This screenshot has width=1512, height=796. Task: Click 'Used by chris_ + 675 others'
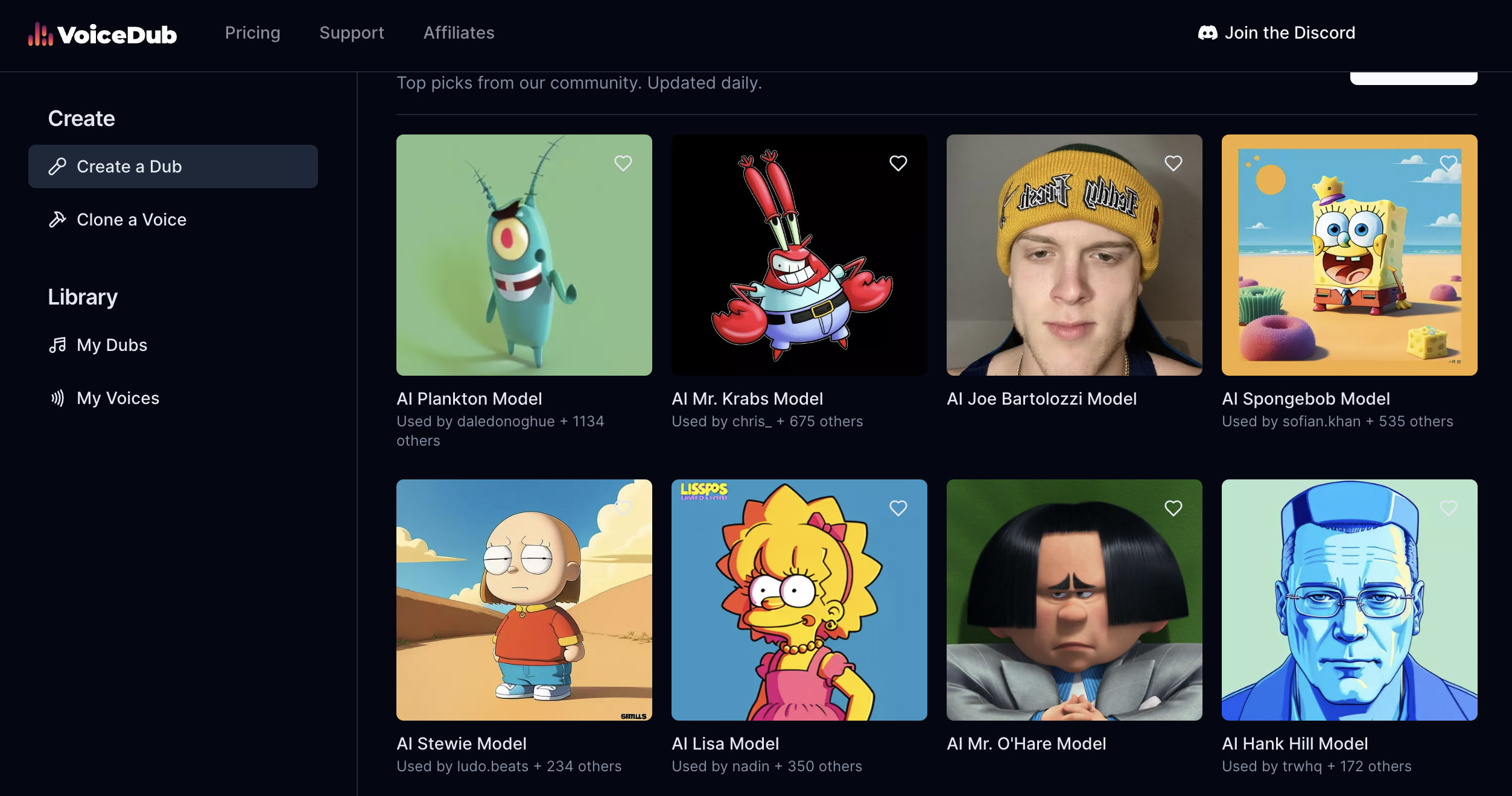[767, 422]
